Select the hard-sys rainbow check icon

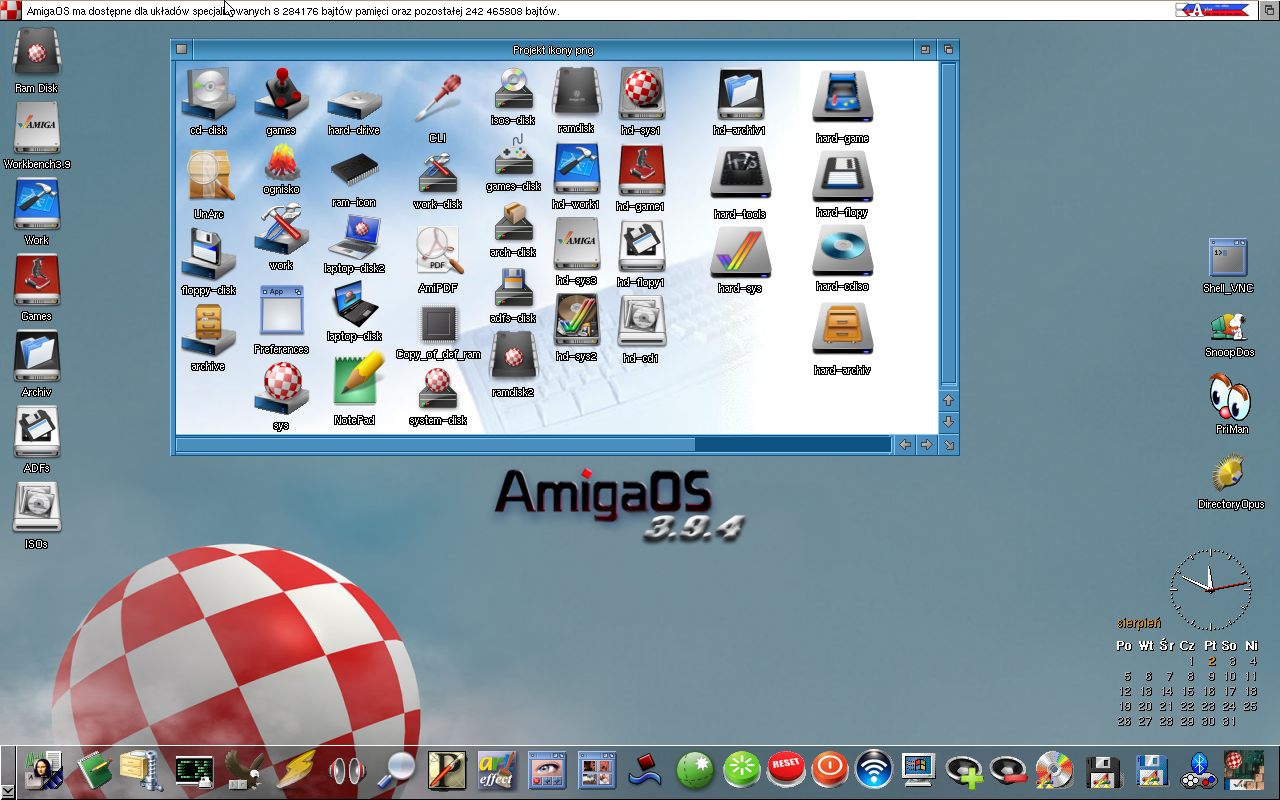tap(740, 251)
